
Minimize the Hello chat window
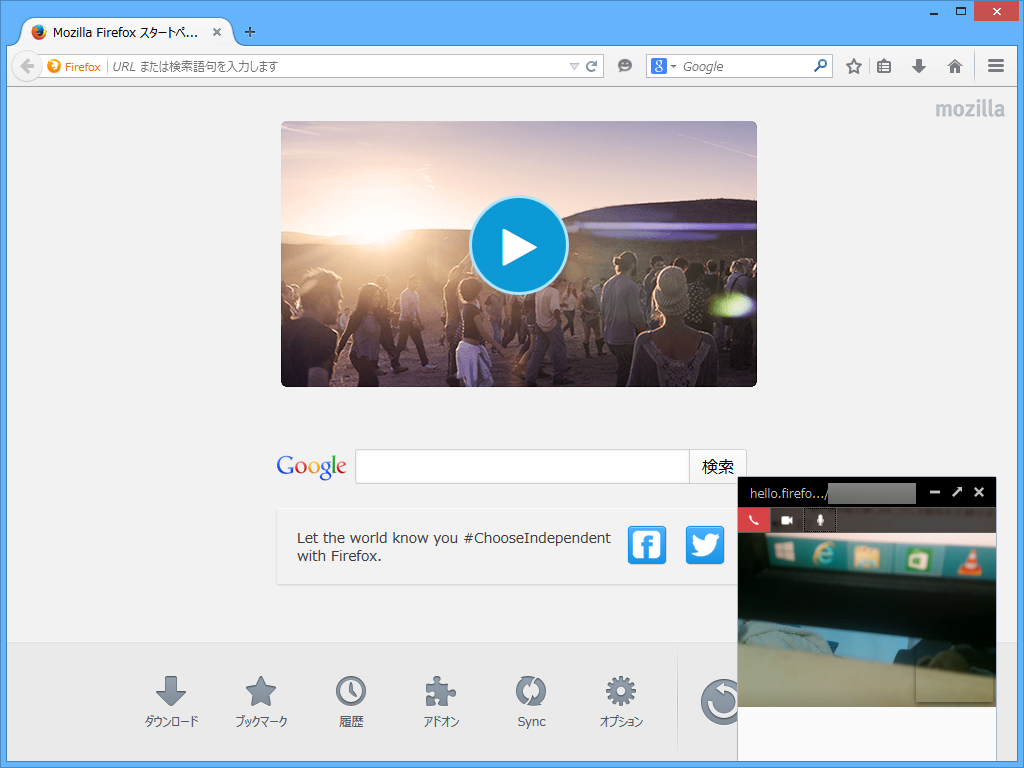pyautogui.click(x=935, y=492)
